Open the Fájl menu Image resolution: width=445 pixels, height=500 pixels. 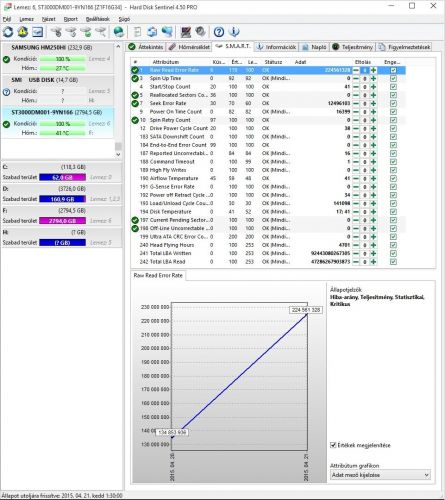coord(7,19)
